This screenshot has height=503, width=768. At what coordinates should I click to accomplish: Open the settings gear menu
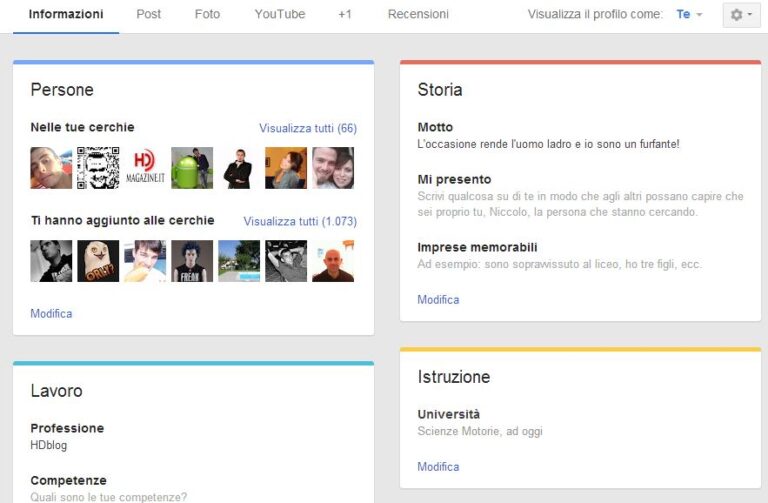pos(741,15)
